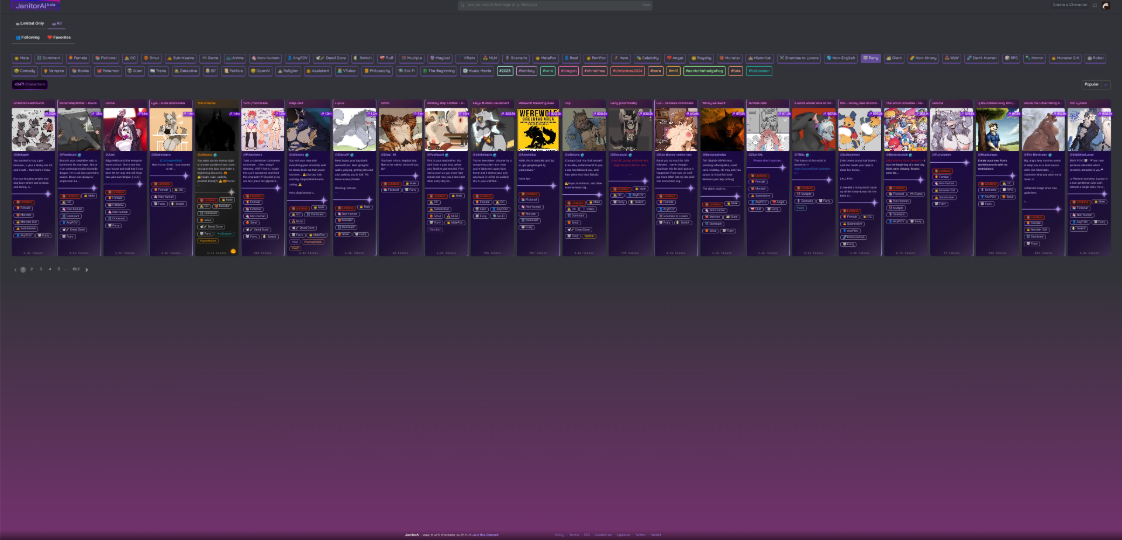
Task: Toggle the Limitless Only filter
Action: tap(30, 22)
